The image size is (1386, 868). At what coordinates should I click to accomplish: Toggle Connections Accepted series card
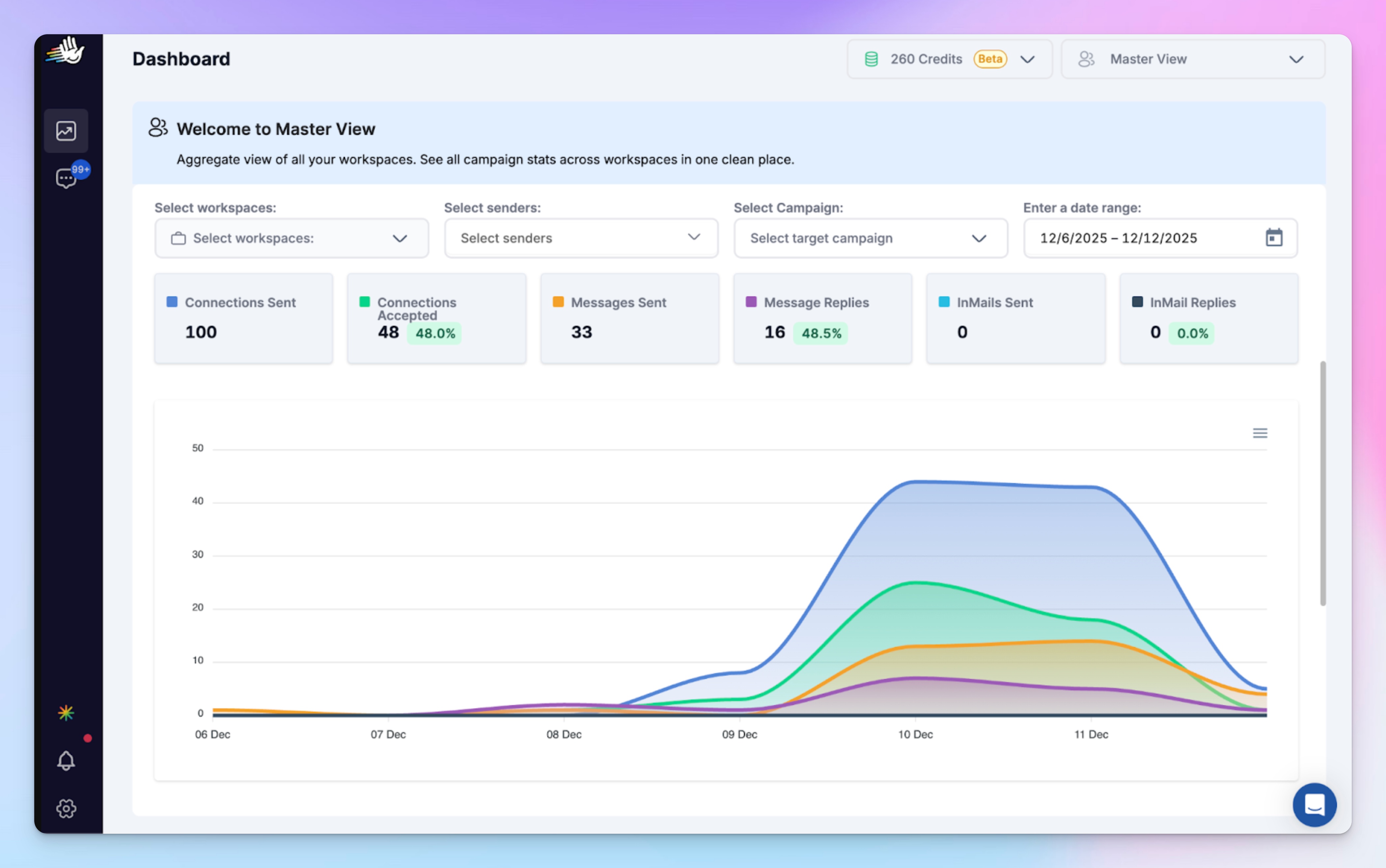coord(436,318)
